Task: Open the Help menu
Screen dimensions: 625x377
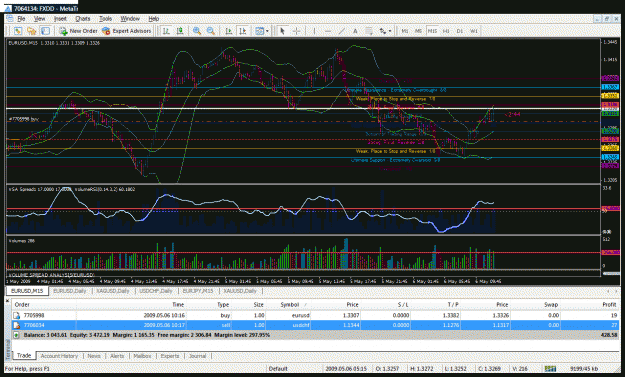Action: pyautogui.click(x=153, y=18)
